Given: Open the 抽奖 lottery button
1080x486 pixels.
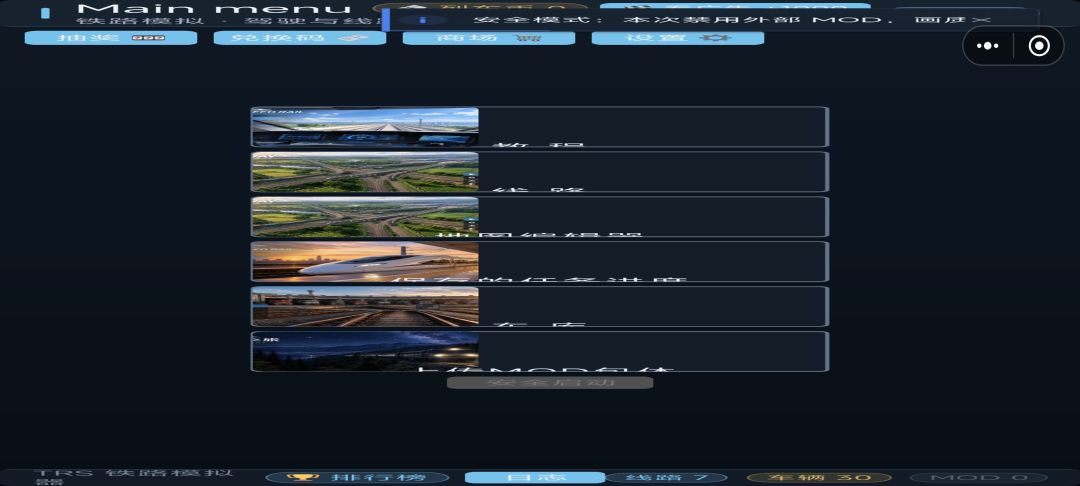Looking at the screenshot, I should click(111, 38).
